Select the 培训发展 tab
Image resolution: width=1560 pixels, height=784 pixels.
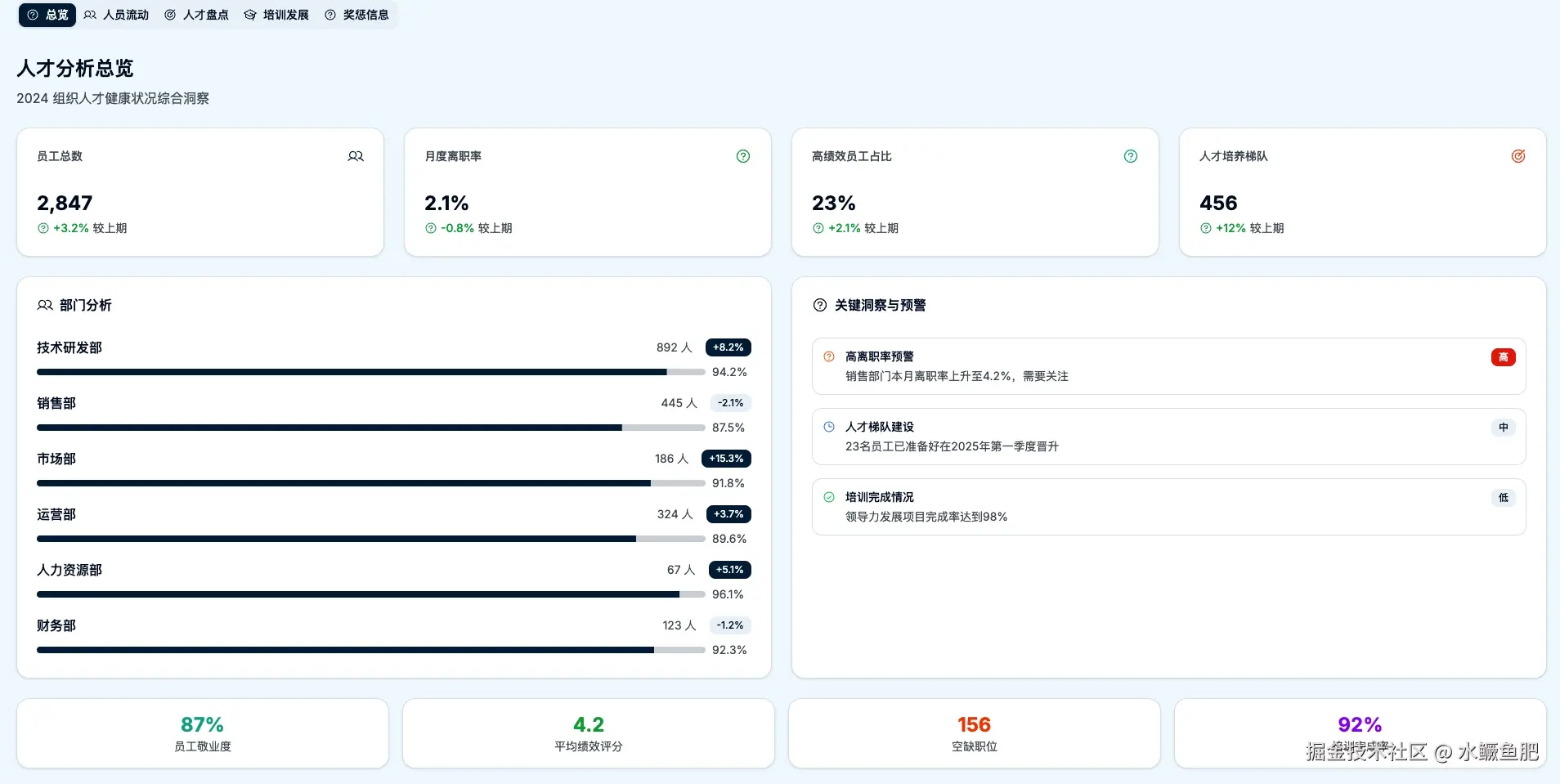pyautogui.click(x=277, y=15)
